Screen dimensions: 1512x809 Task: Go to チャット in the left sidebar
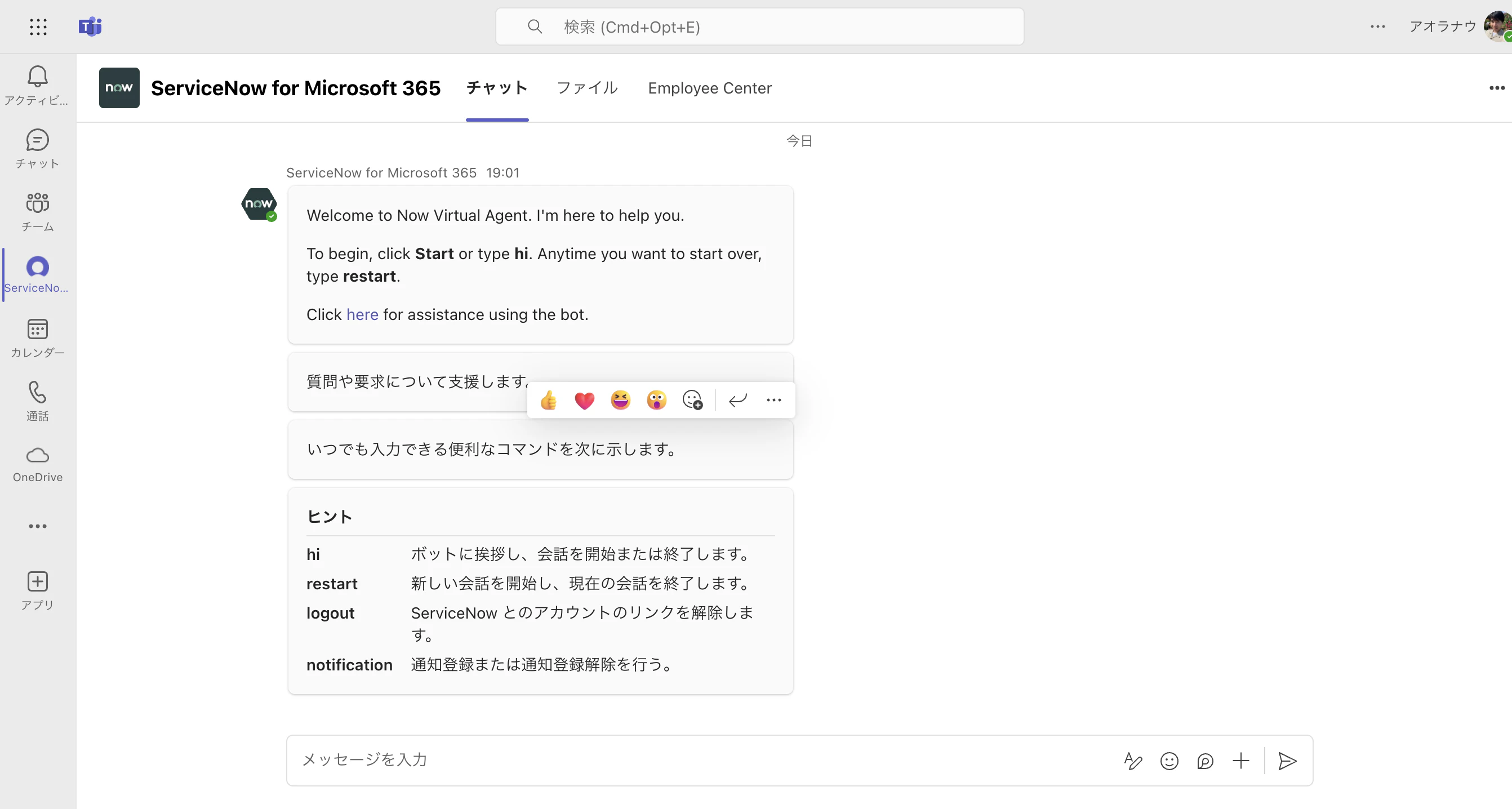38,149
